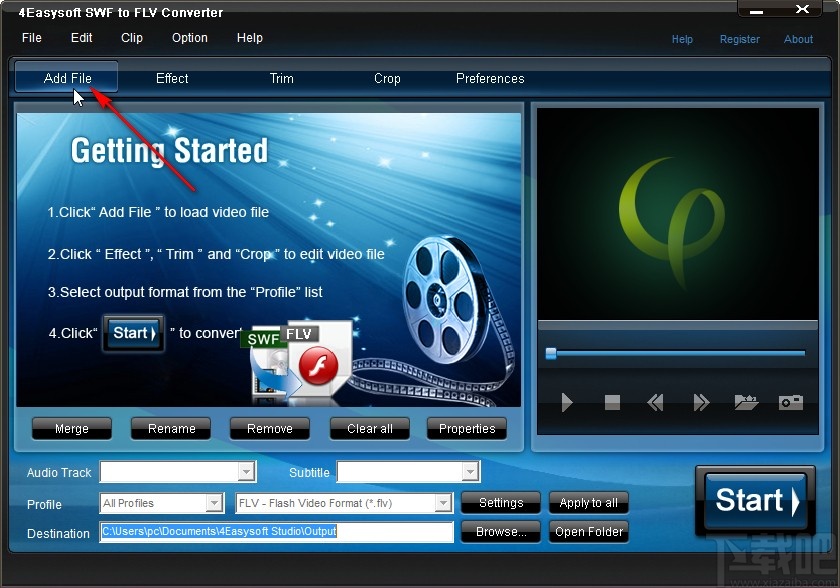Click the Rewind icon under the preview

click(x=655, y=402)
